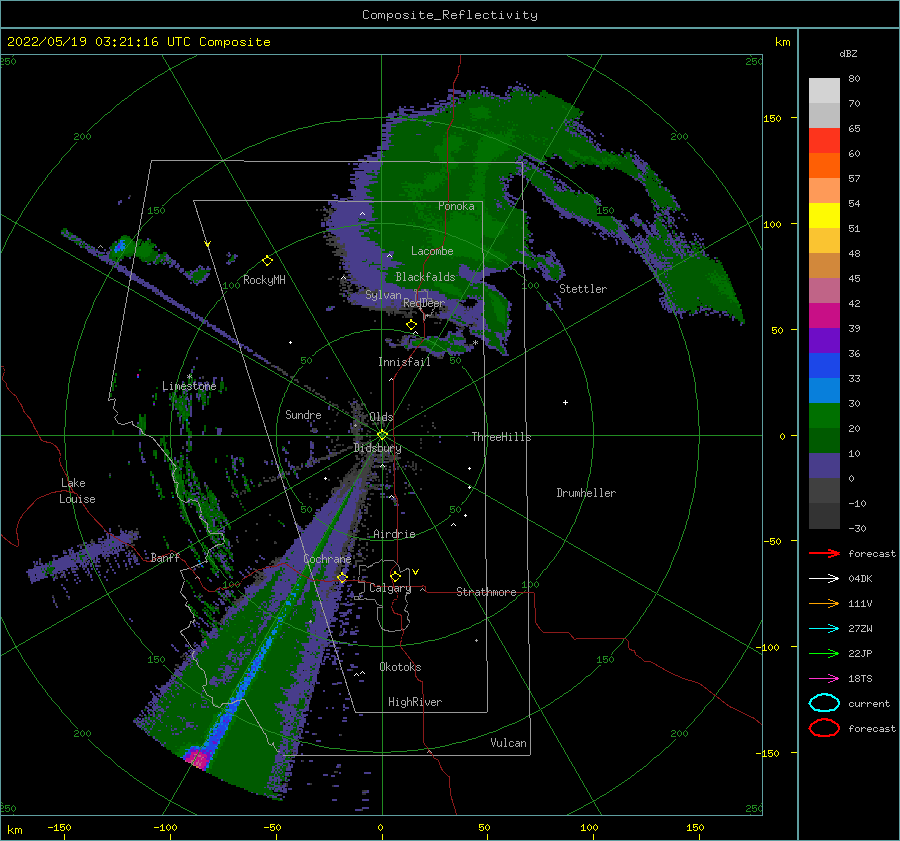900x841 pixels.
Task: Click the Cochrane city label
Action: (327, 559)
